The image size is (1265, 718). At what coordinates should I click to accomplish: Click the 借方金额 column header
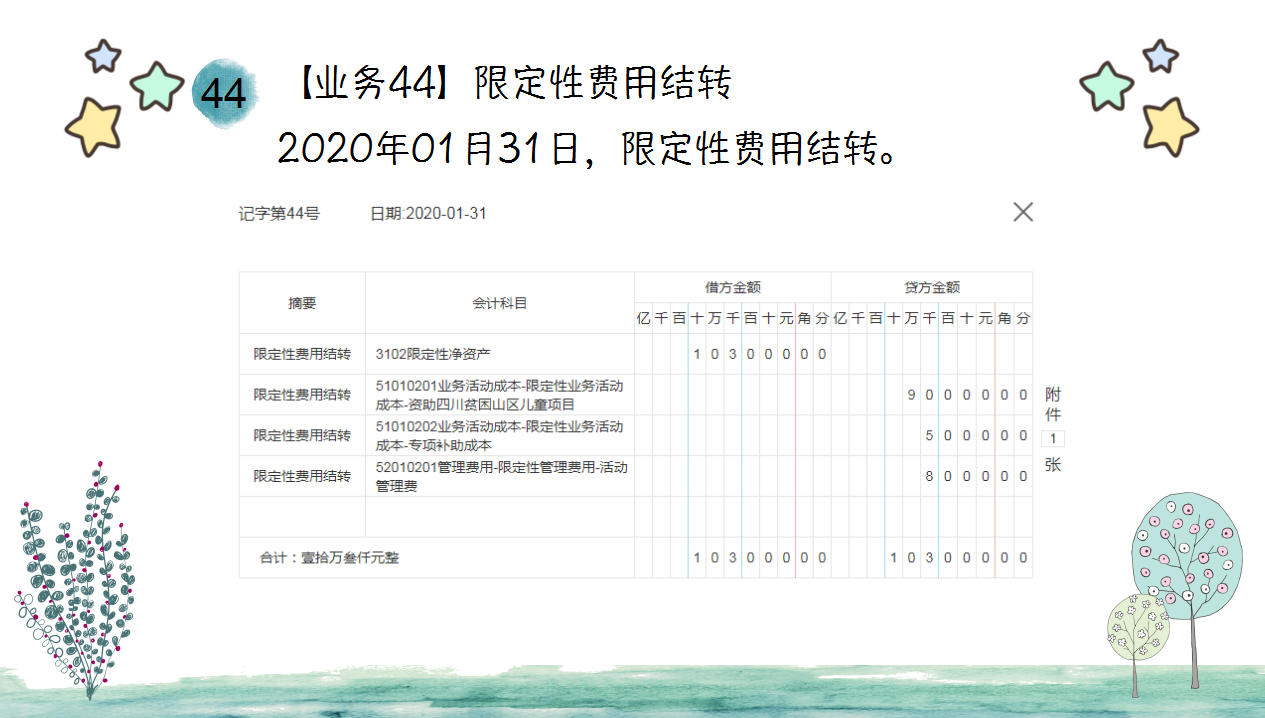coord(733,287)
